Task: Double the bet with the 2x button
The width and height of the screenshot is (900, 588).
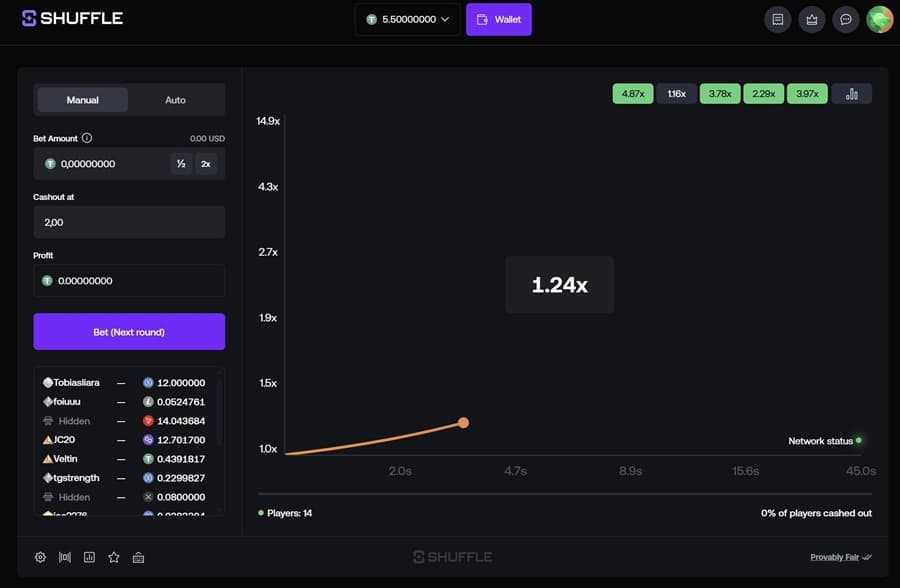Action: click(x=206, y=164)
